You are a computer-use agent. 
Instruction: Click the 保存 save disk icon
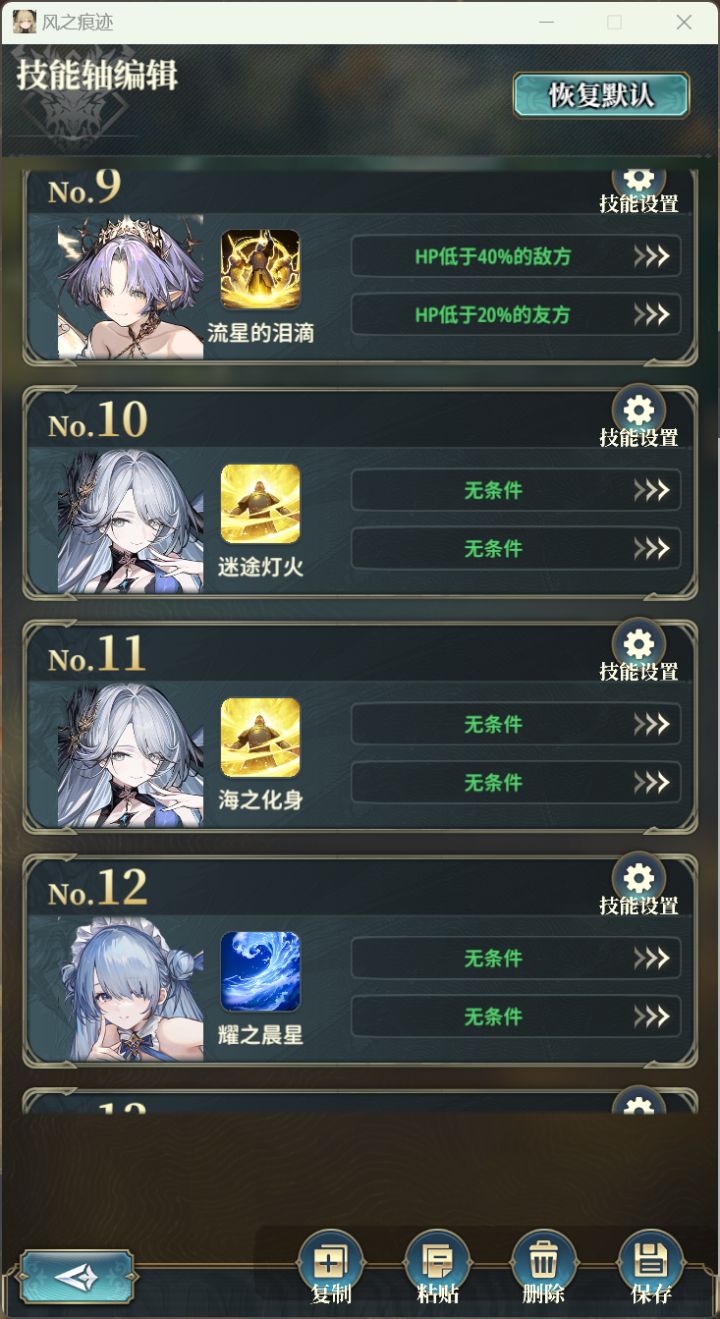pos(651,1262)
